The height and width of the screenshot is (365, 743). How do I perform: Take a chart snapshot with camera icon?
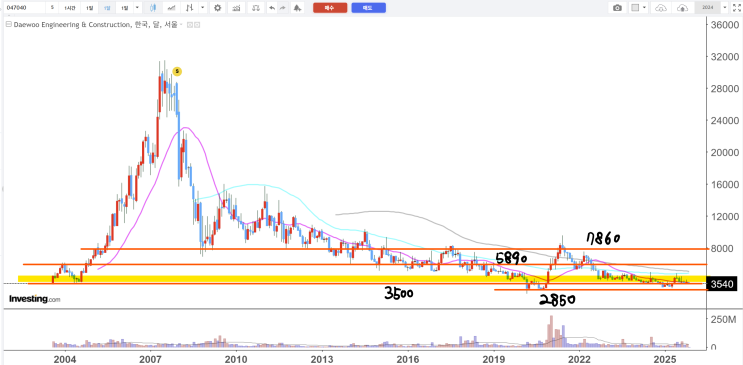pos(617,8)
